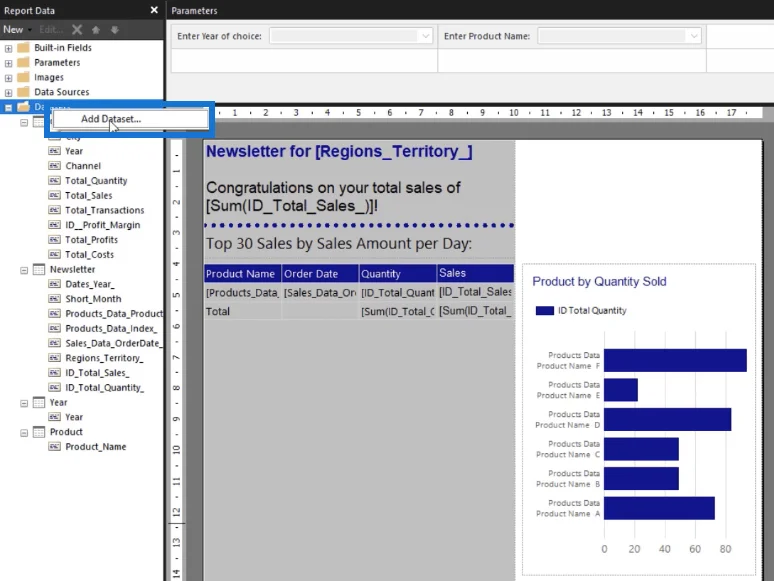Click the ID Total Quantity legend swatch

coord(544,310)
